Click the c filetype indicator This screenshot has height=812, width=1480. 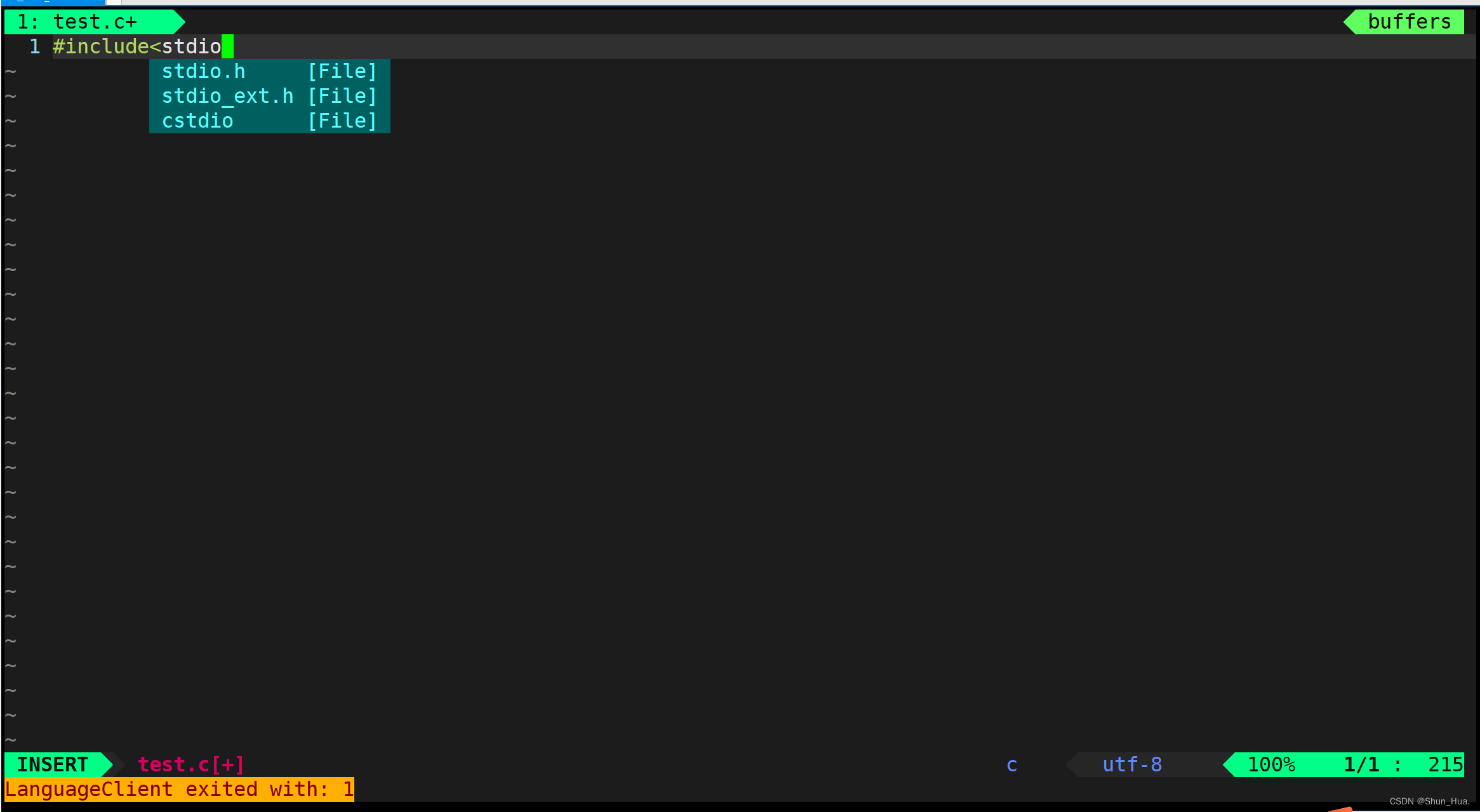[1012, 766]
